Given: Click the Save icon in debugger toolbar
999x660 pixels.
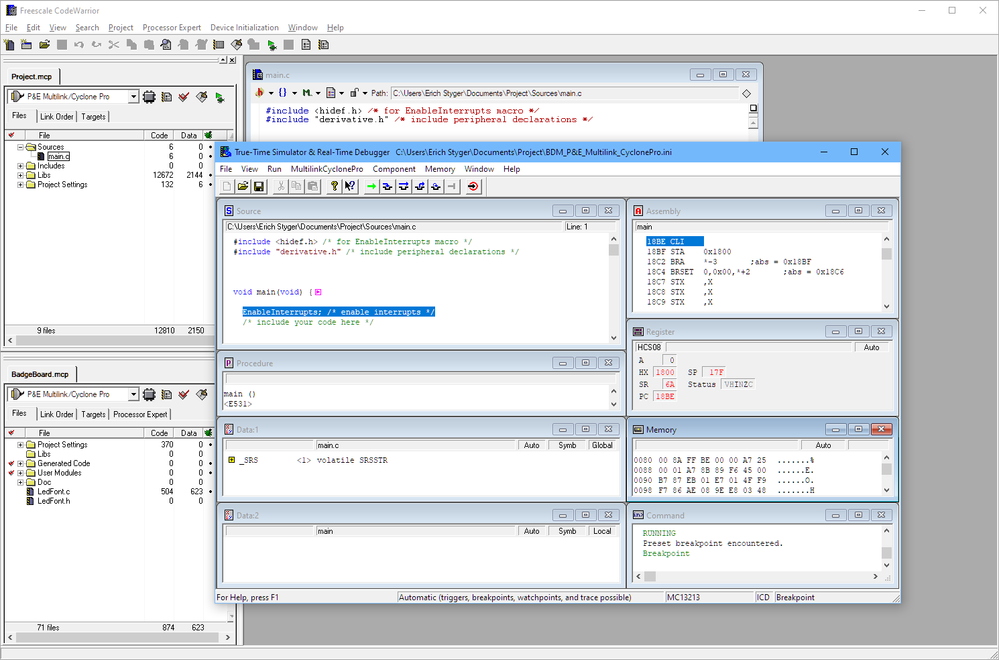Looking at the screenshot, I should tap(258, 187).
